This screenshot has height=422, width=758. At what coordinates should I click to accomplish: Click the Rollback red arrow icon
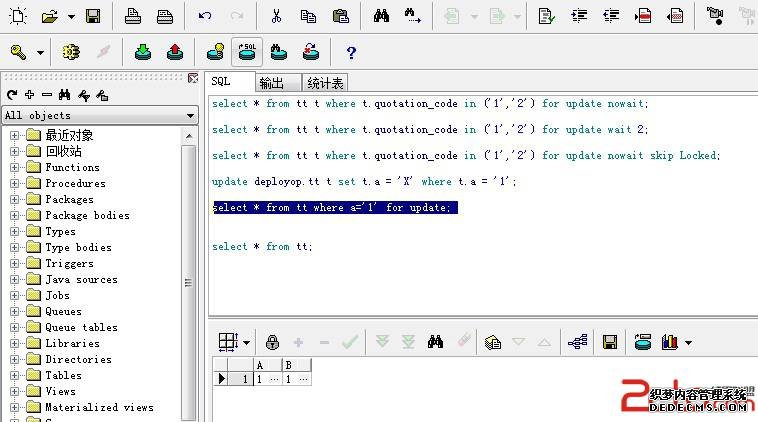tap(175, 52)
